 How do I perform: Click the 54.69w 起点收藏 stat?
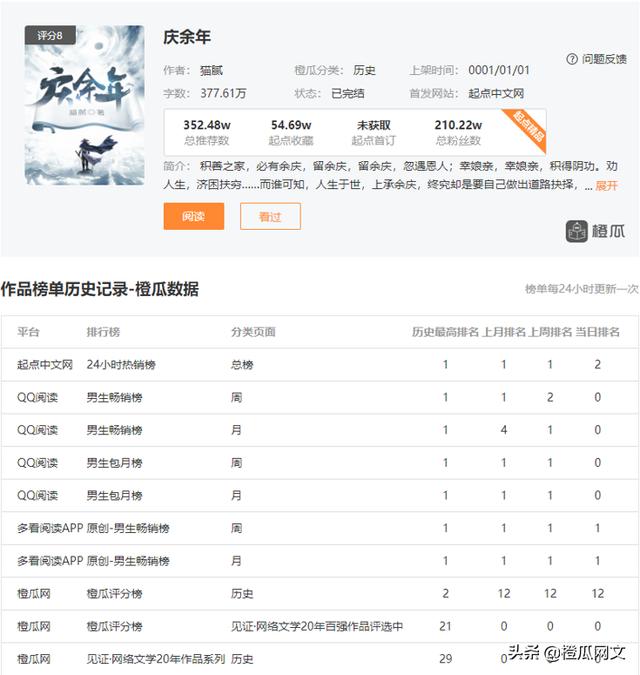pos(291,132)
